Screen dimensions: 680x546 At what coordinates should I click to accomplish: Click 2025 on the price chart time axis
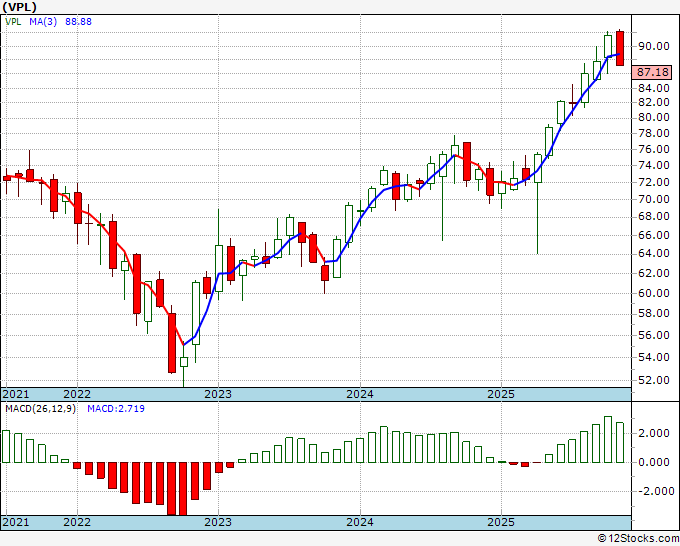(501, 394)
